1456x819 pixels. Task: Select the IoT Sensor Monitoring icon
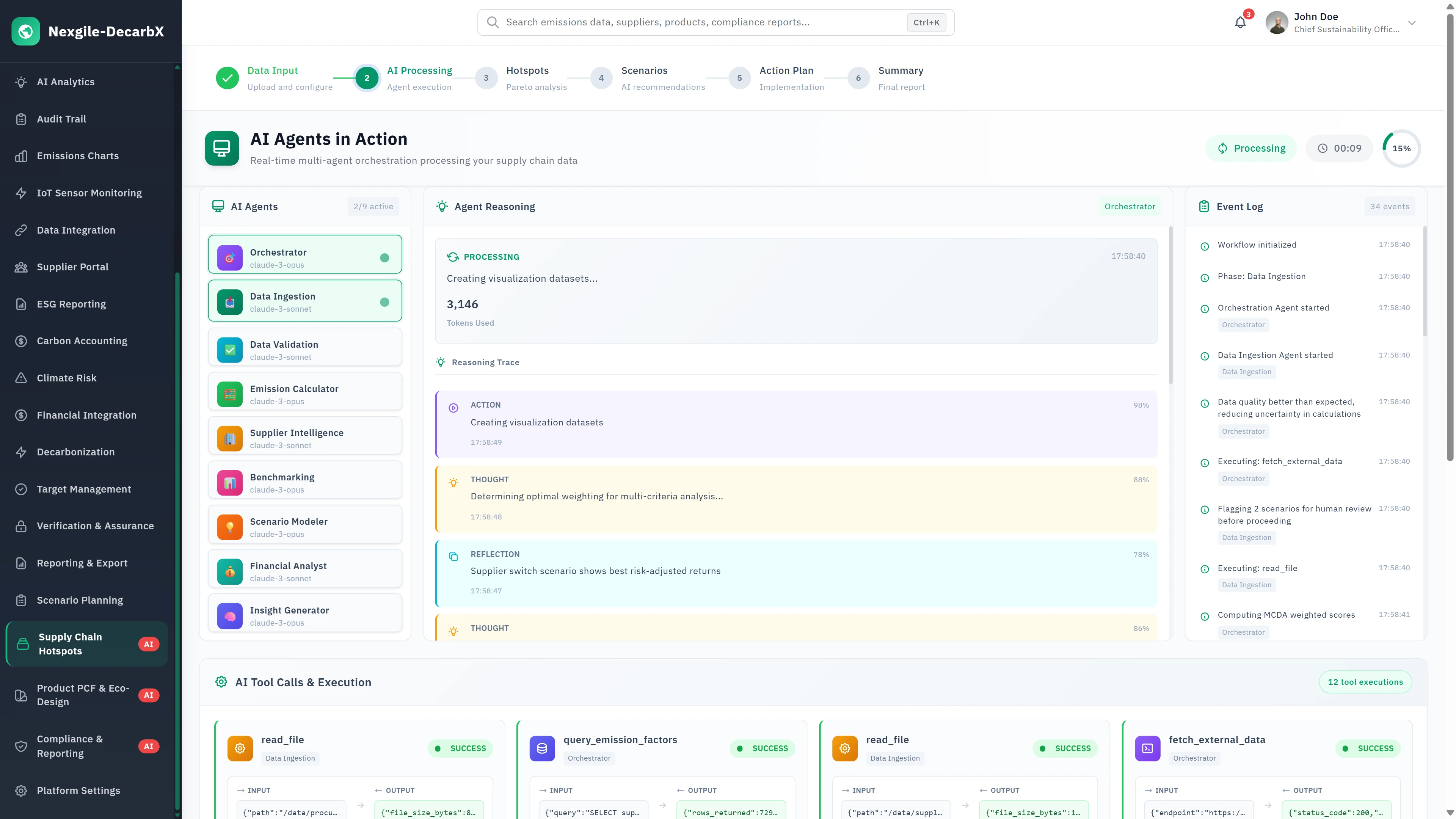pos(21,193)
